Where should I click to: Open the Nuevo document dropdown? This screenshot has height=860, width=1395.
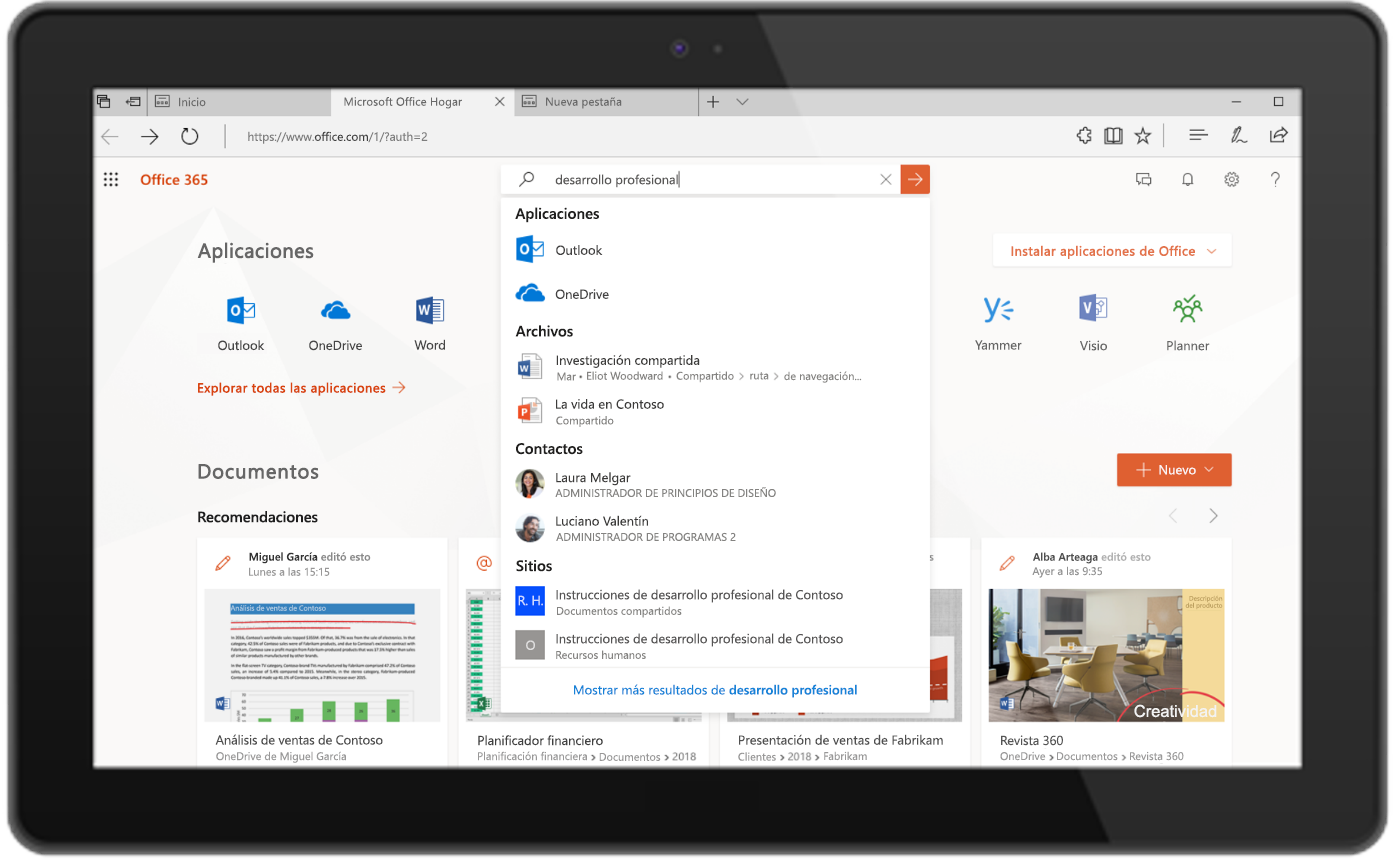[x=1174, y=470]
